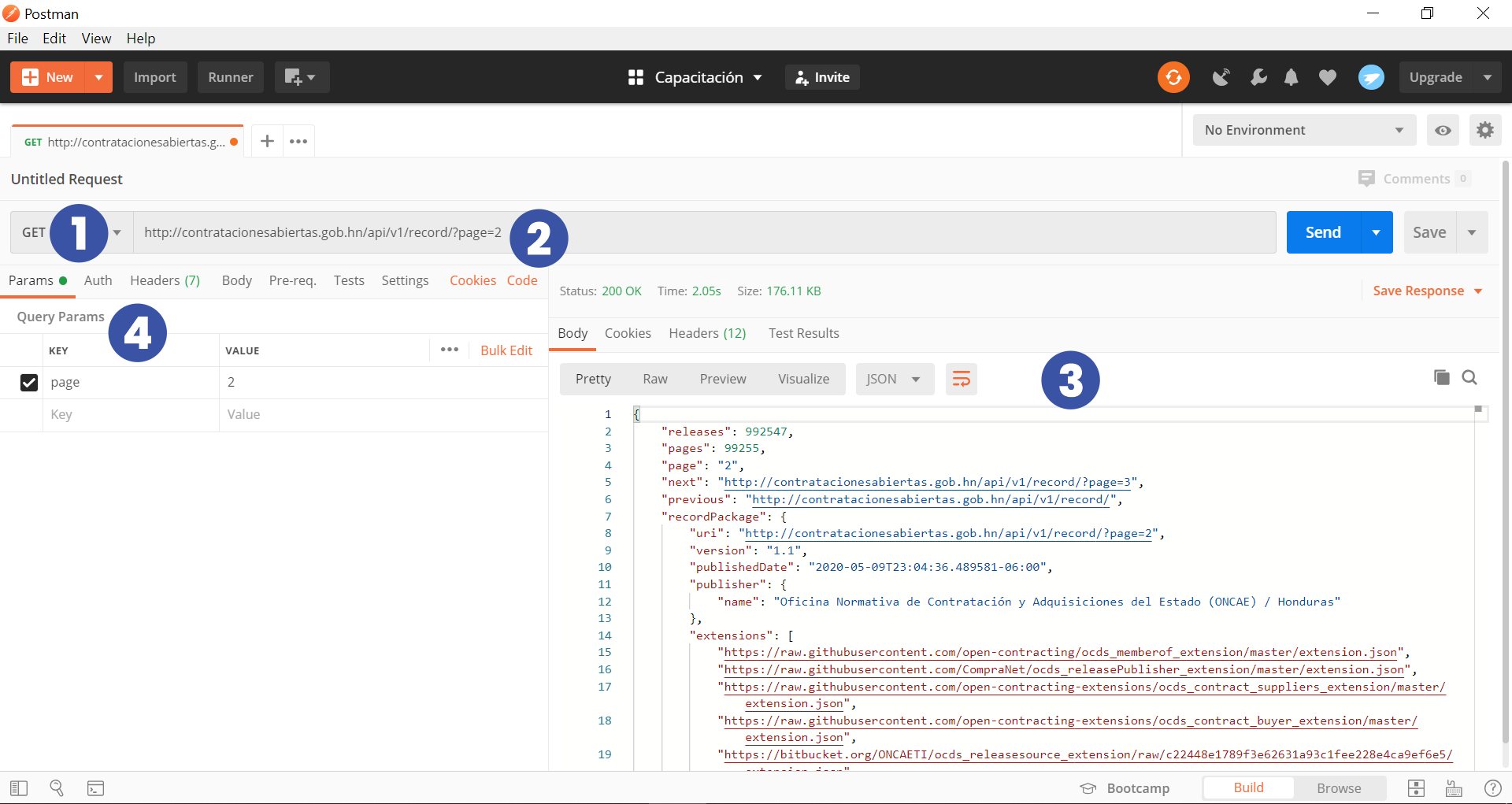Open the satellite capture requests icon
Viewport: 1512px width, 804px height.
pyautogui.click(x=1221, y=77)
